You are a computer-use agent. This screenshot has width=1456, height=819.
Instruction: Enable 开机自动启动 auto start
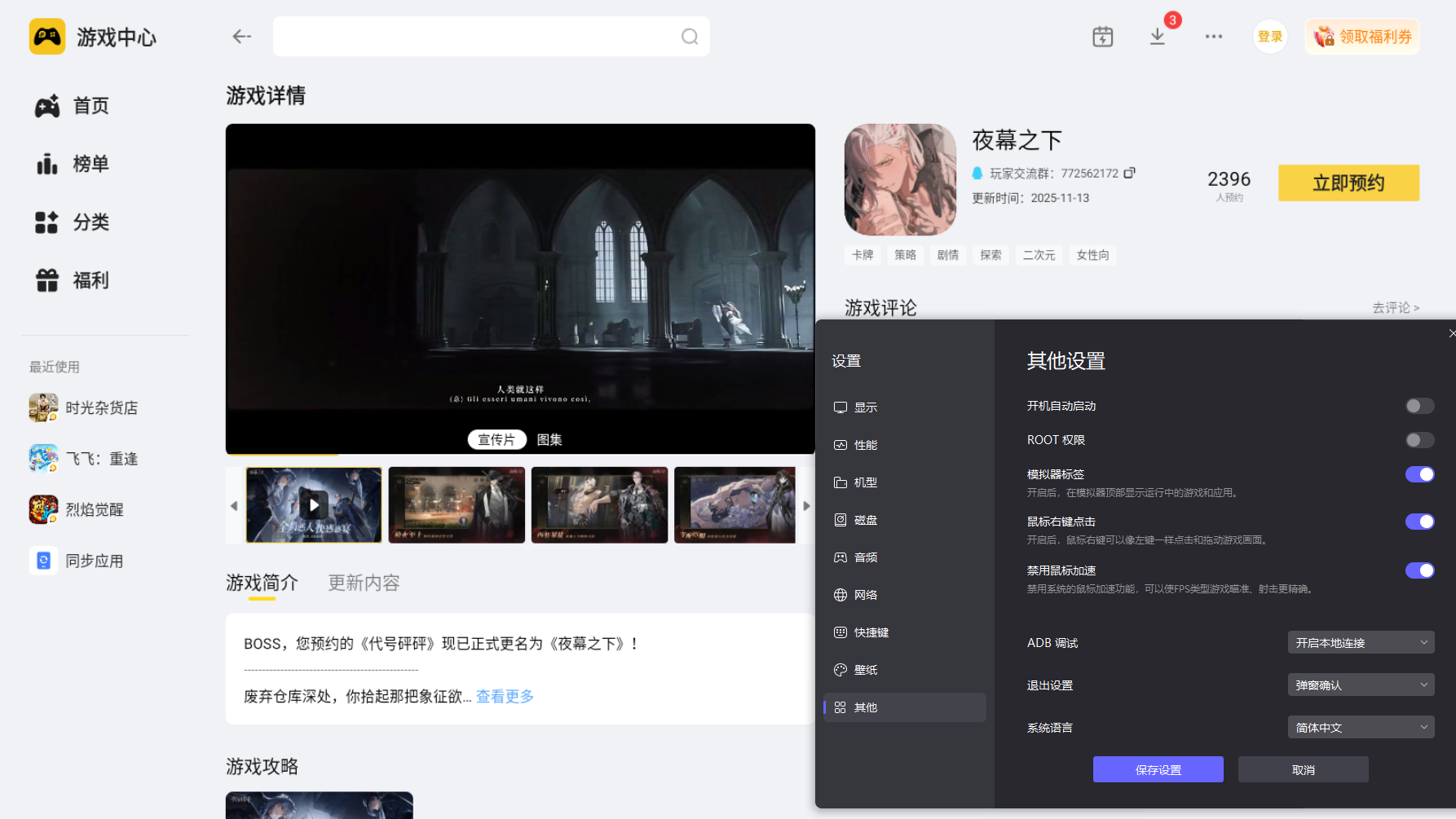tap(1418, 405)
